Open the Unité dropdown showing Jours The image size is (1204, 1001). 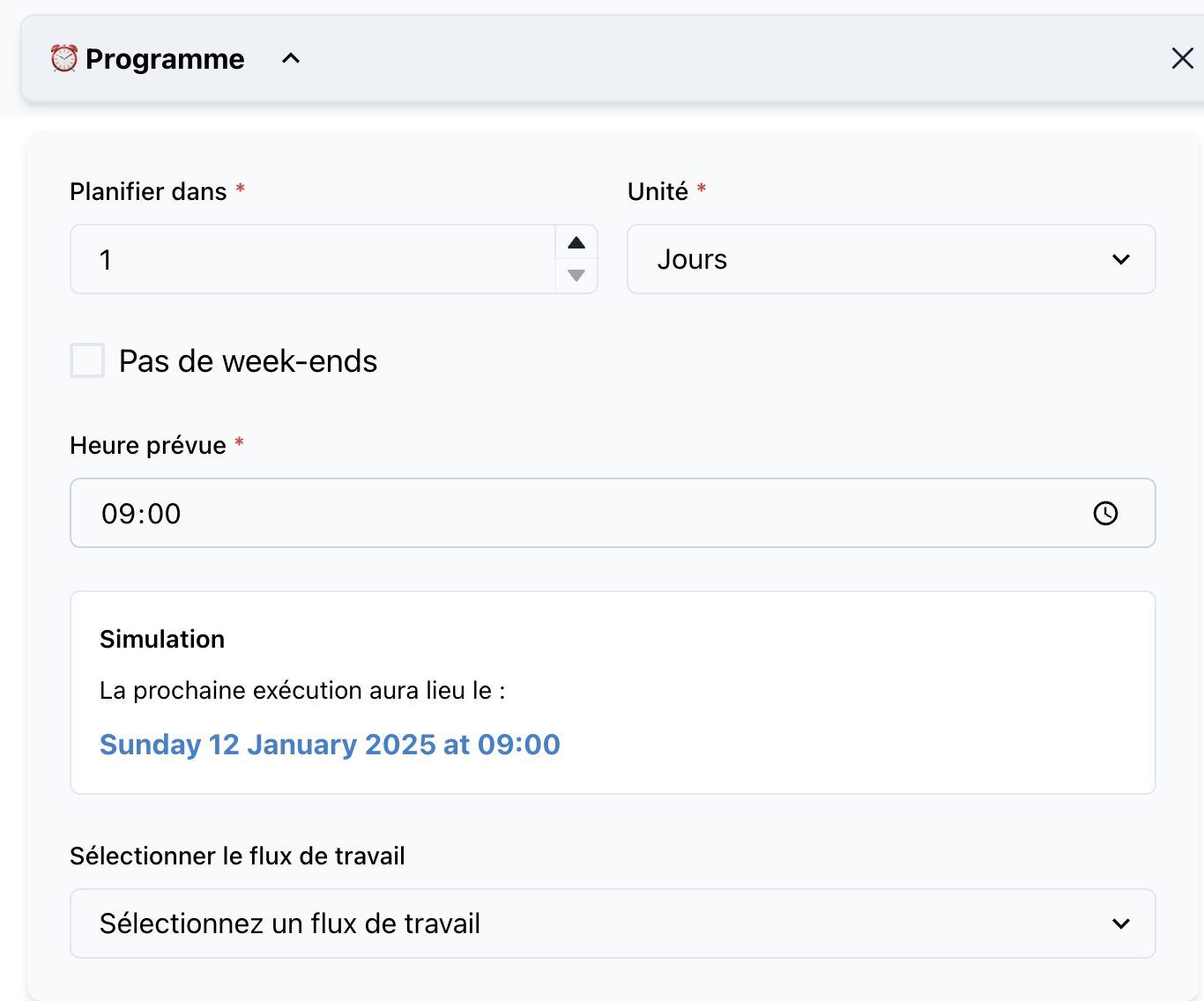[x=890, y=260]
